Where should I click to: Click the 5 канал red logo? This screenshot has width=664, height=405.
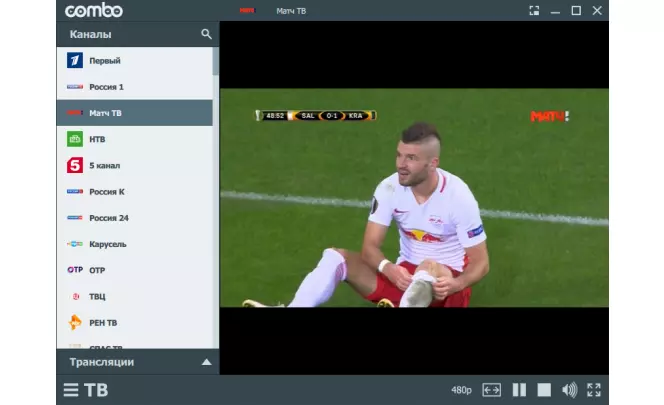[75, 165]
